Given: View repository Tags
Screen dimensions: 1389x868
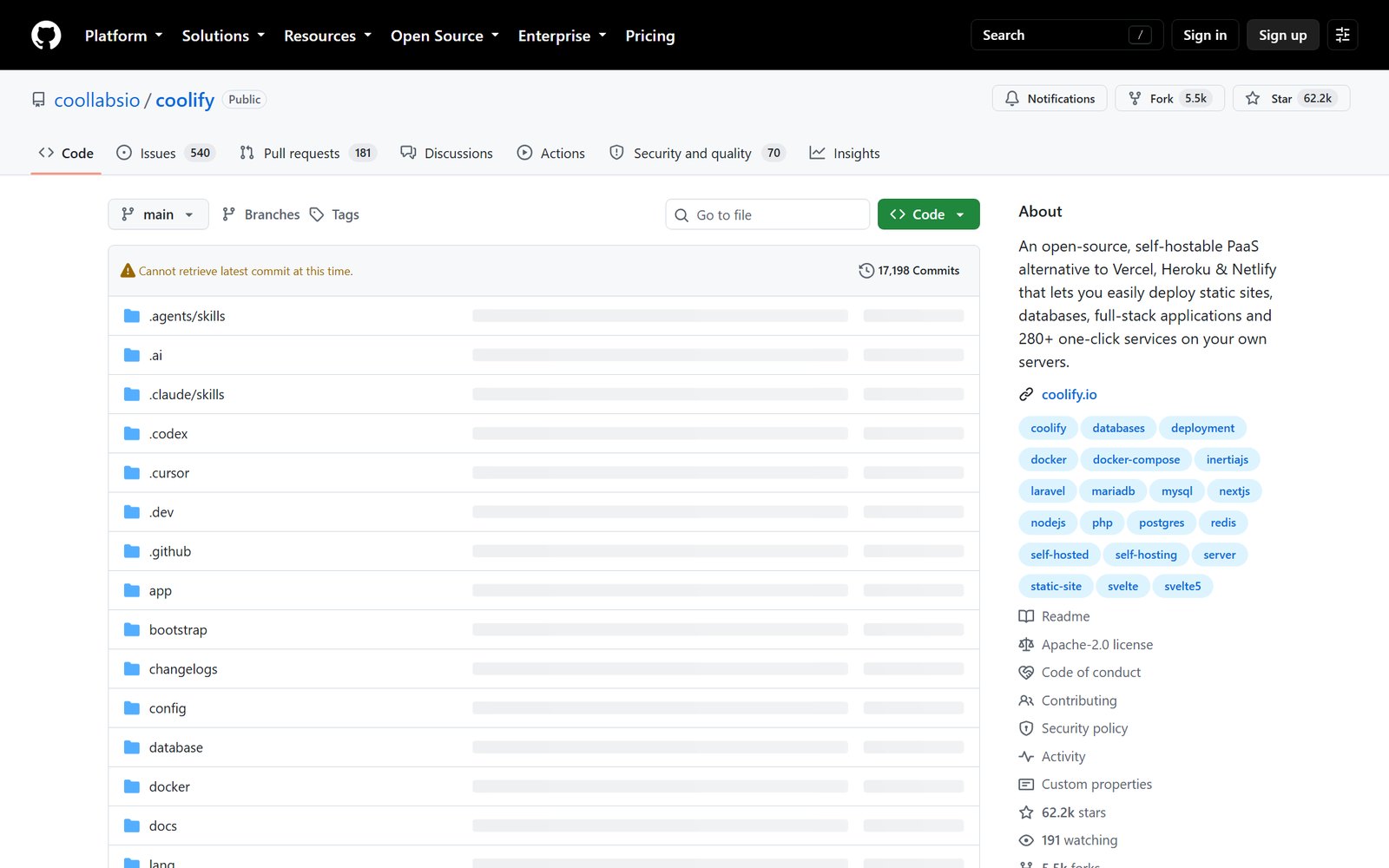Looking at the screenshot, I should pyautogui.click(x=334, y=214).
